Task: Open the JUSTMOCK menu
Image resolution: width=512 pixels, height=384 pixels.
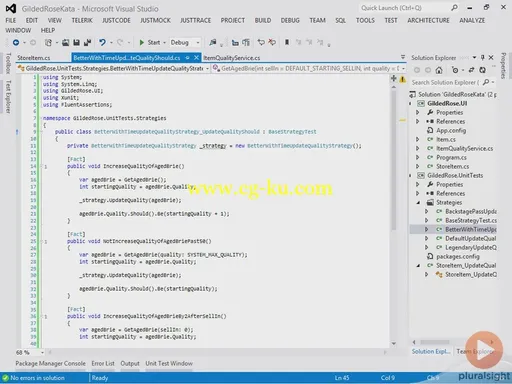Action: (x=155, y=20)
